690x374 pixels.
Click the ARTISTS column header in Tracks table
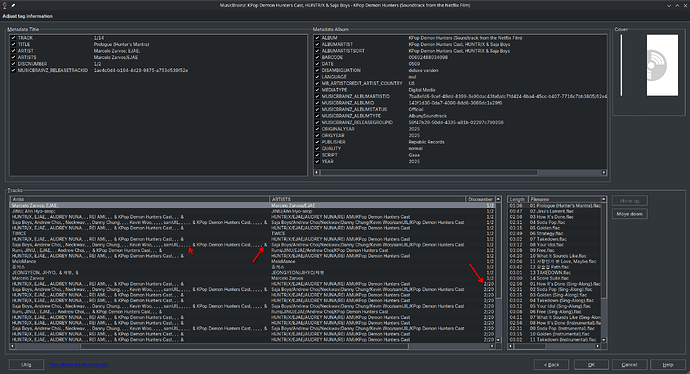(367, 199)
